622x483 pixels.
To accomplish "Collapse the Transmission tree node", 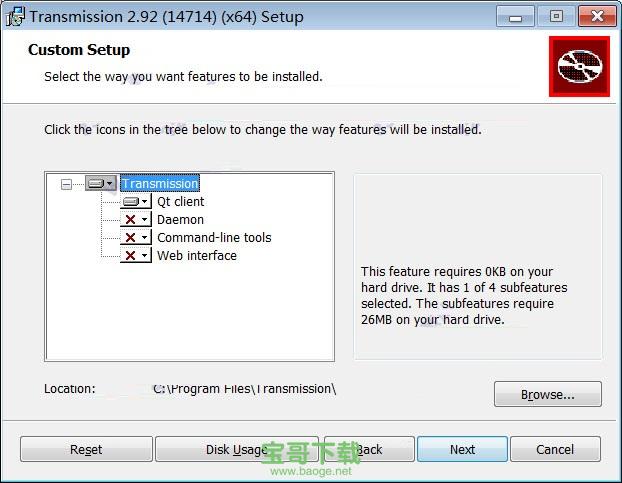I will point(66,184).
